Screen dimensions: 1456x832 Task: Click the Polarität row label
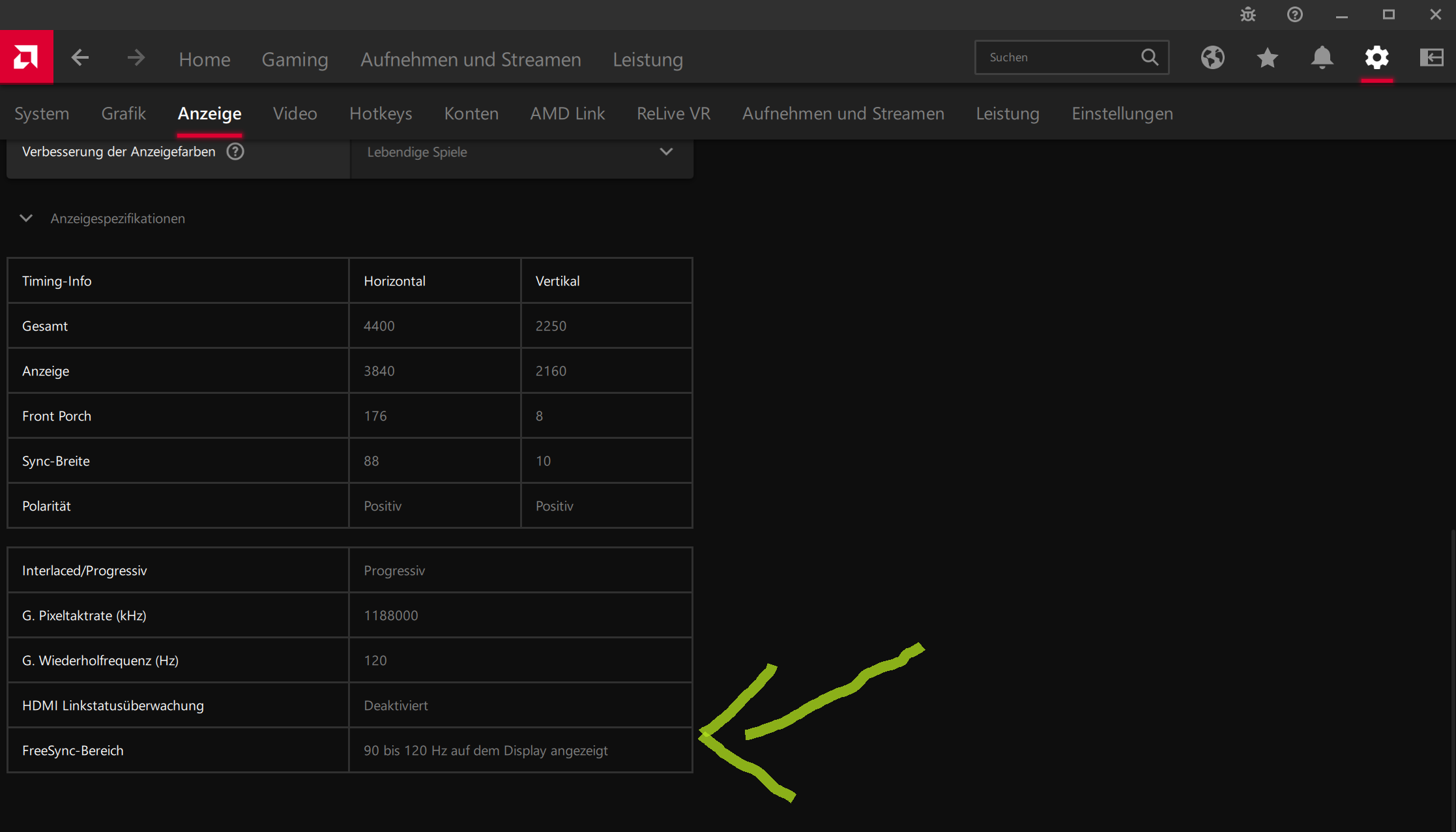pos(46,506)
